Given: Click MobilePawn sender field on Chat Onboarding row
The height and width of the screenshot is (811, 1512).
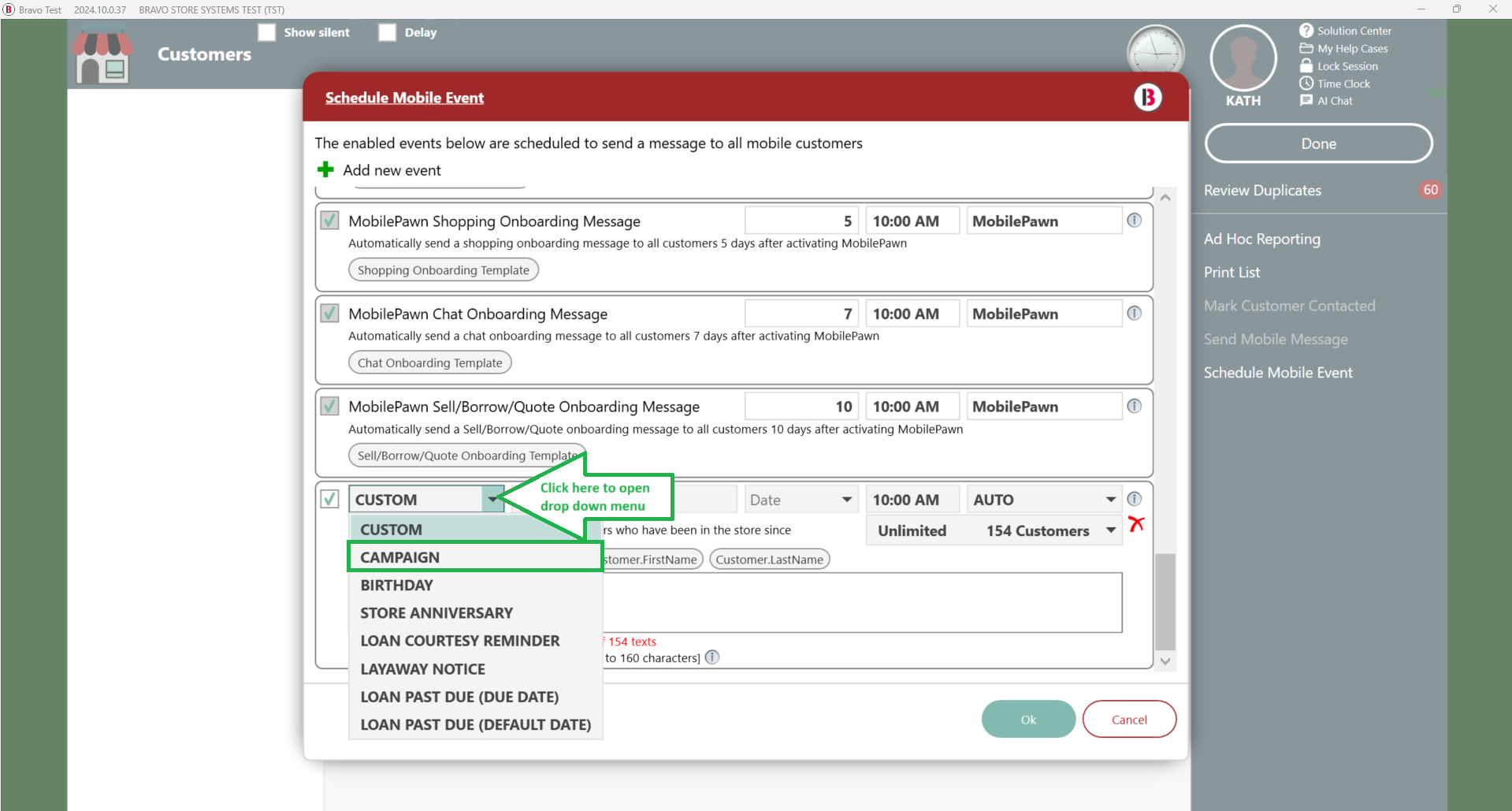Looking at the screenshot, I should [x=1043, y=314].
